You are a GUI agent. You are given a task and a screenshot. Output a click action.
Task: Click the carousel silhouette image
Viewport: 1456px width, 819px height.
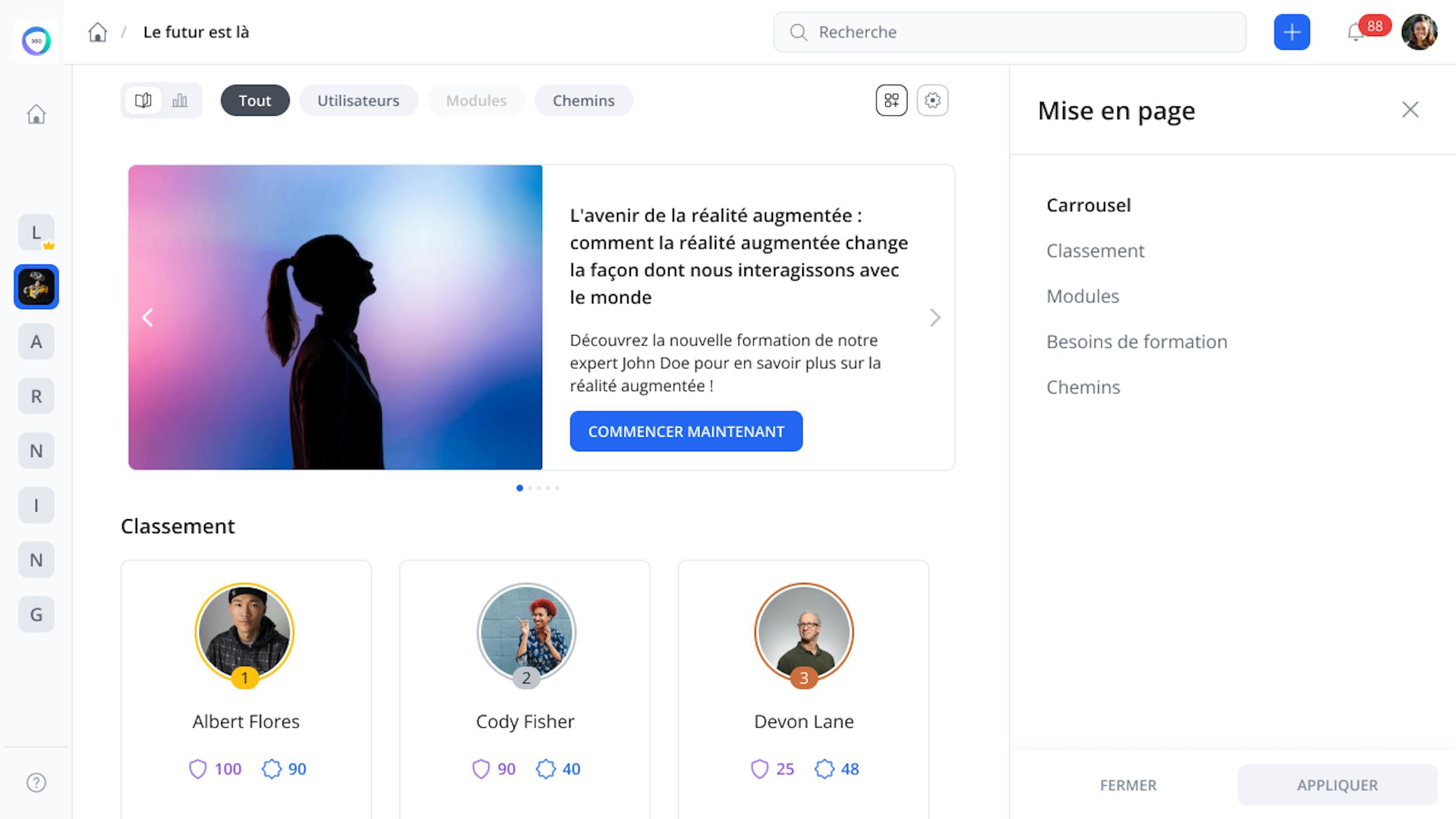tap(336, 317)
